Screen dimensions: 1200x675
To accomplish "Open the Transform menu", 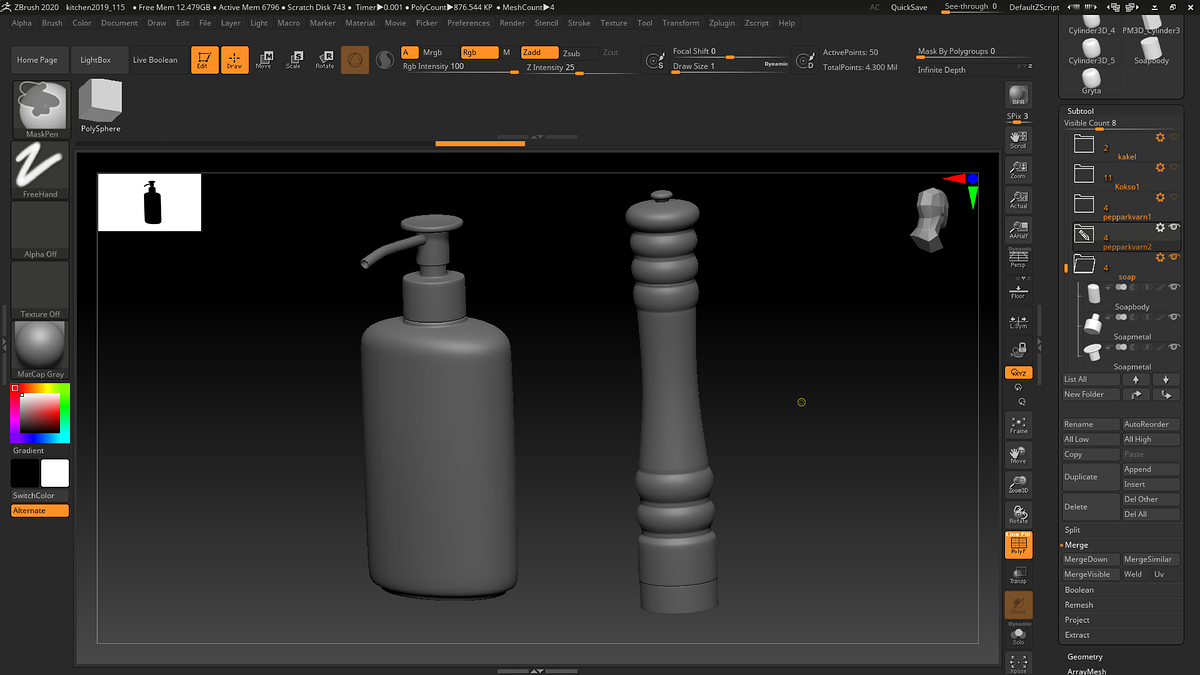I will click(x=681, y=23).
